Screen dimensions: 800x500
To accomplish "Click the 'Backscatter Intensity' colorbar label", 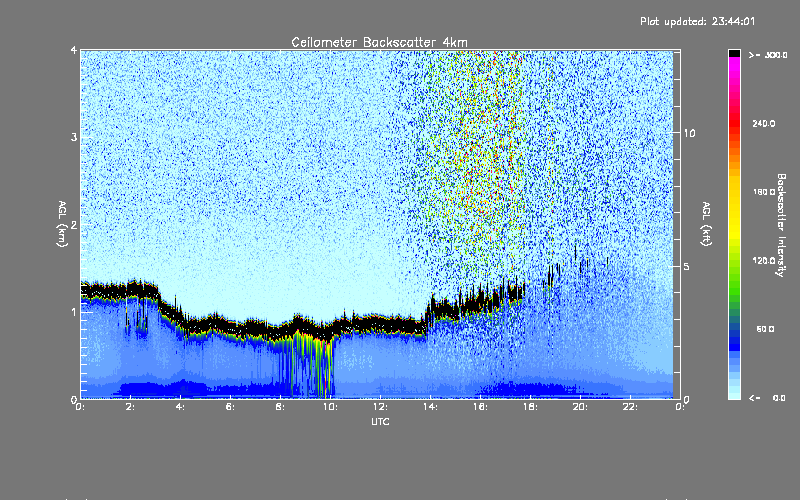I will pos(781,225).
